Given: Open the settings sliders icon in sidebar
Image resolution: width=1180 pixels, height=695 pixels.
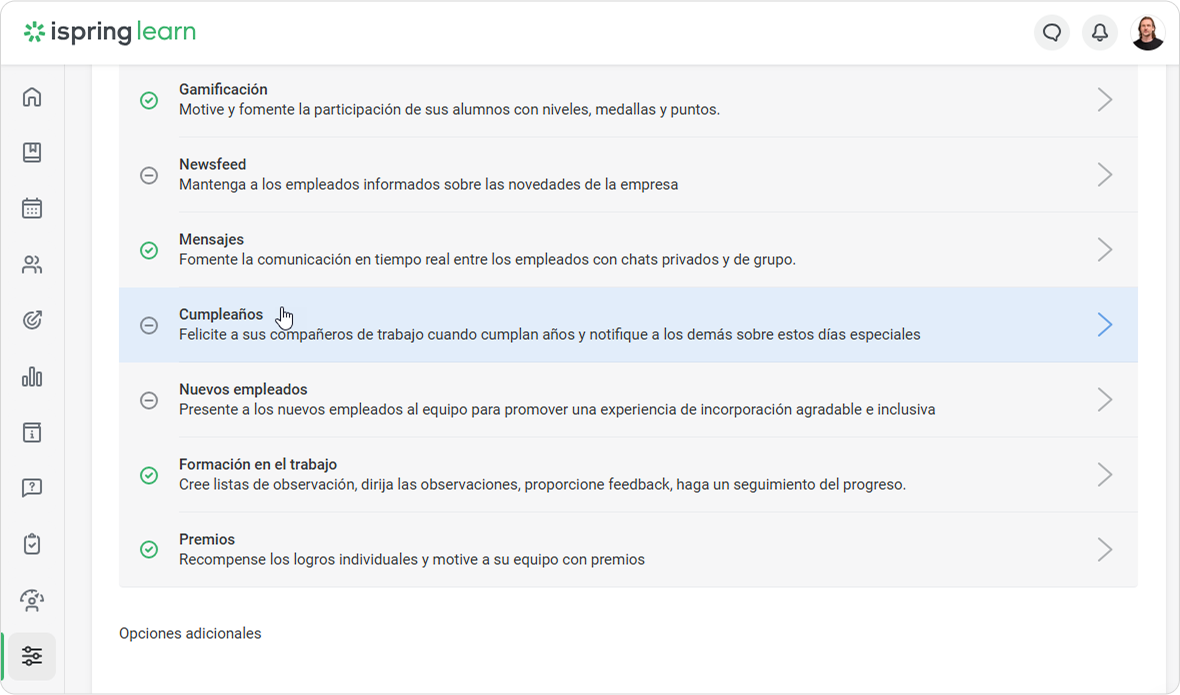Looking at the screenshot, I should point(32,656).
